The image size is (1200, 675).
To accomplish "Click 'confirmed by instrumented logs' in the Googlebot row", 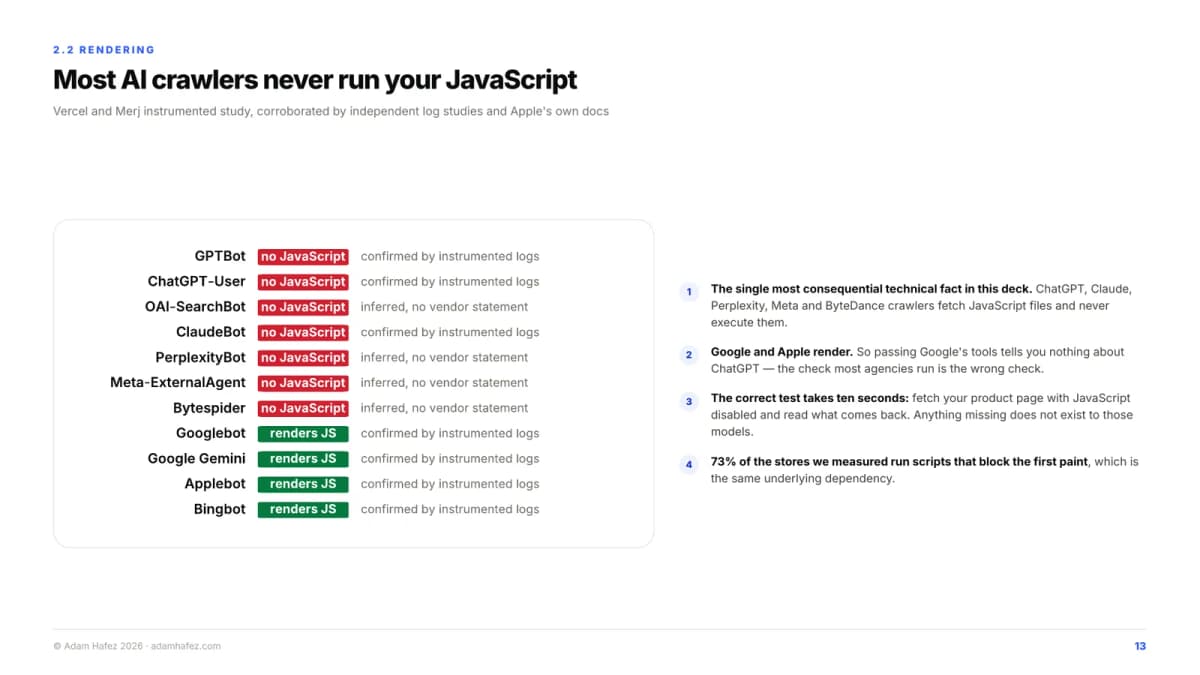I will 450,433.
